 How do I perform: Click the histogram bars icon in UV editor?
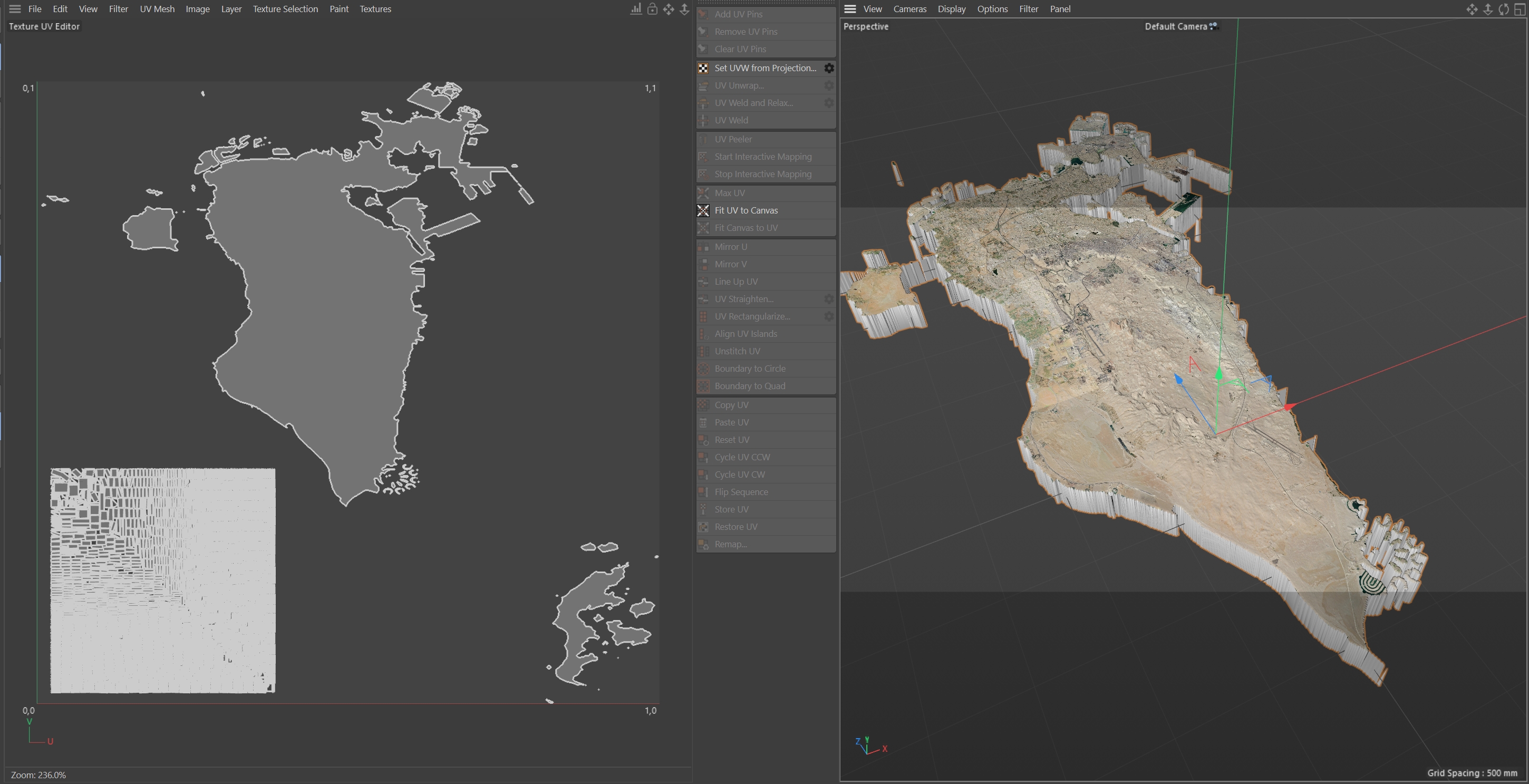point(636,9)
